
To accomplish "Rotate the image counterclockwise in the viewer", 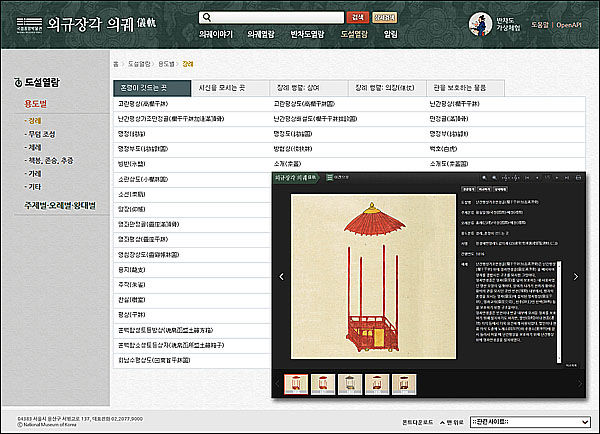I will pyautogui.click(x=506, y=178).
